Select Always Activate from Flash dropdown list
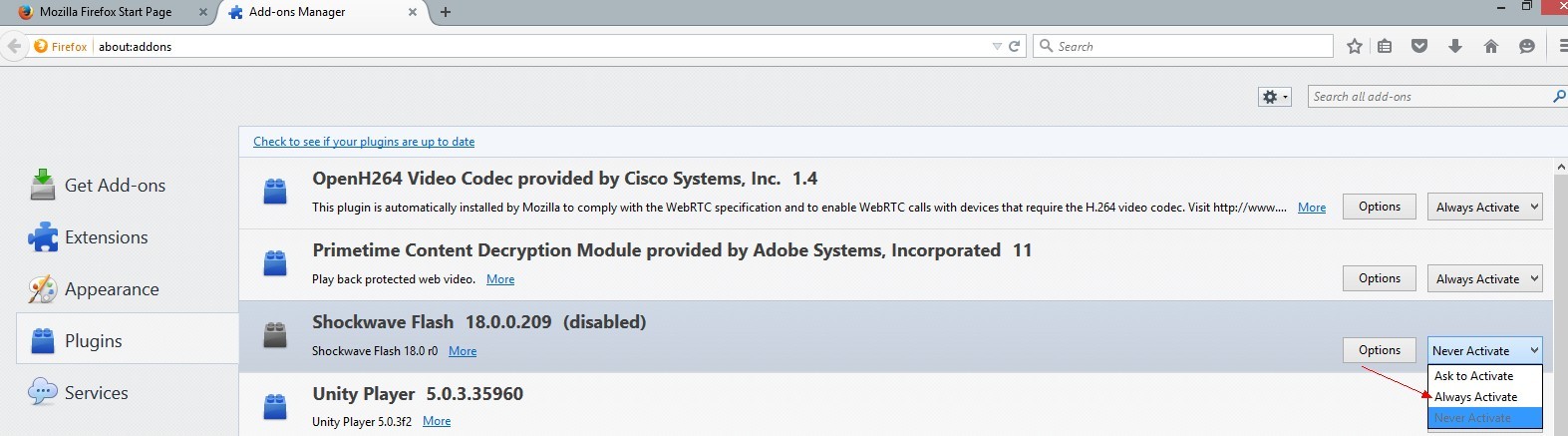This screenshot has height=436, width=1568. tap(1475, 397)
